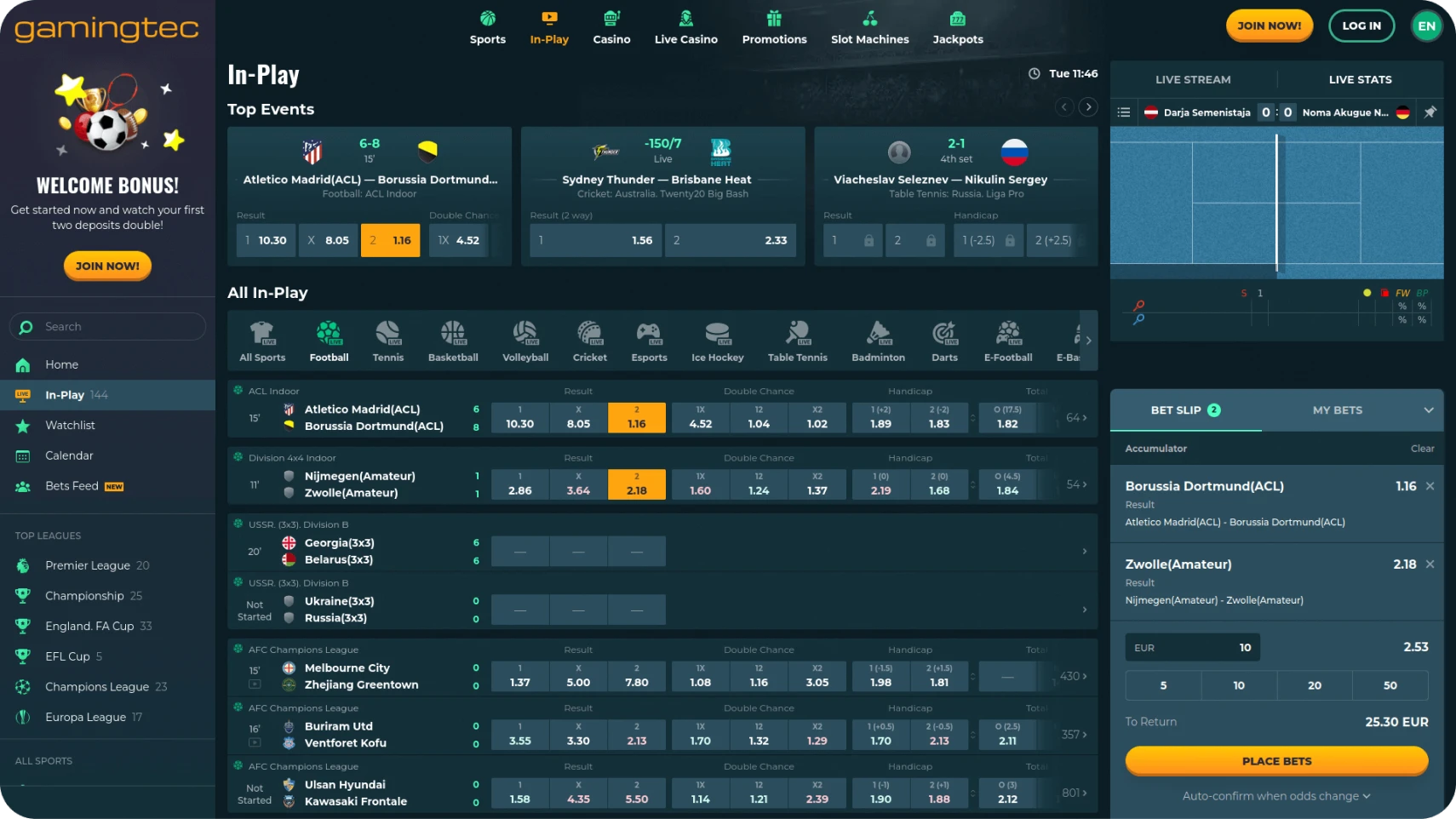Collapse the bet slip panel chevron
1456x819 pixels.
click(x=1428, y=410)
